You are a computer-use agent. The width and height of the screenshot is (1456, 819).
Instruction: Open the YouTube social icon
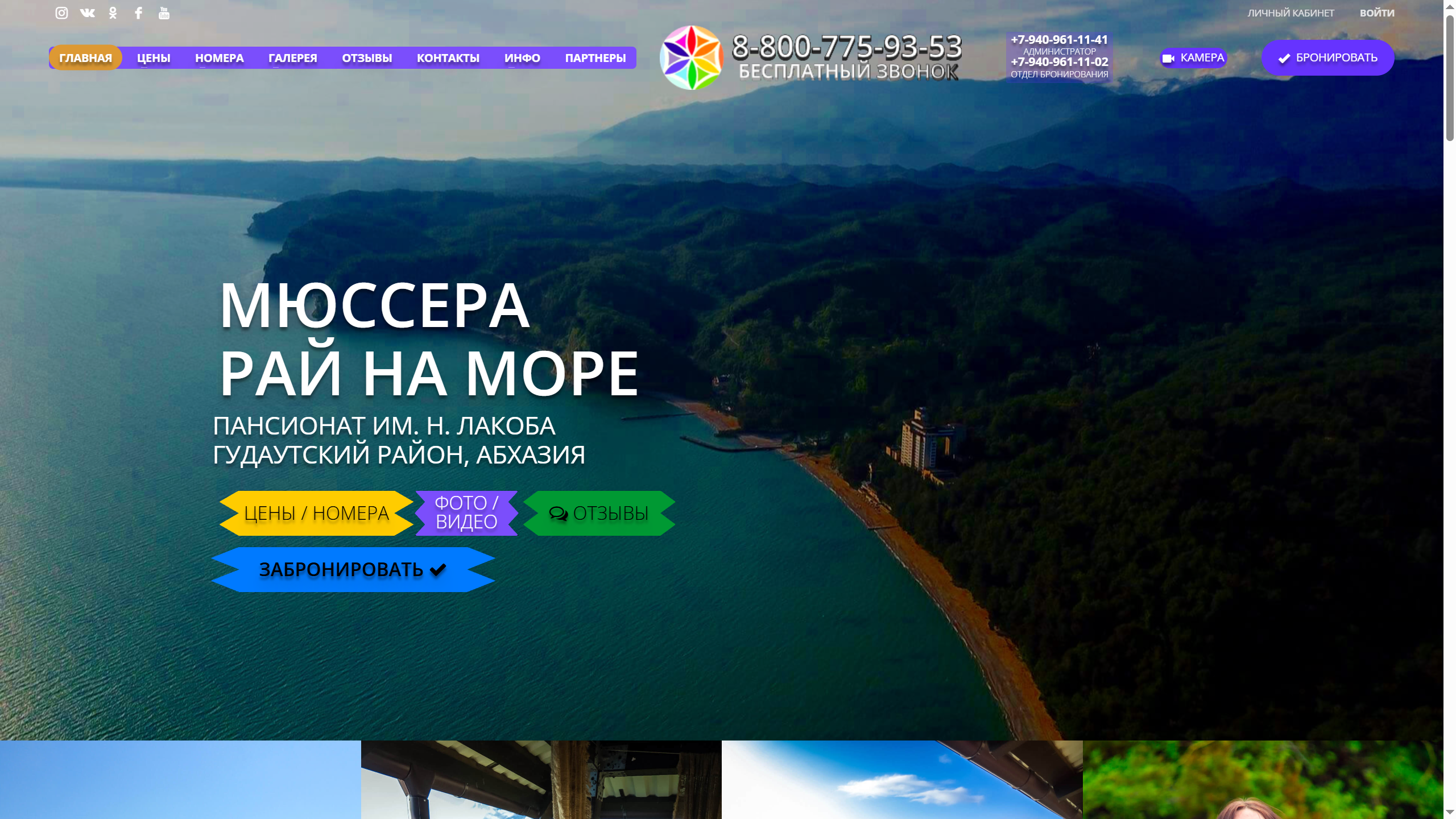point(164,13)
